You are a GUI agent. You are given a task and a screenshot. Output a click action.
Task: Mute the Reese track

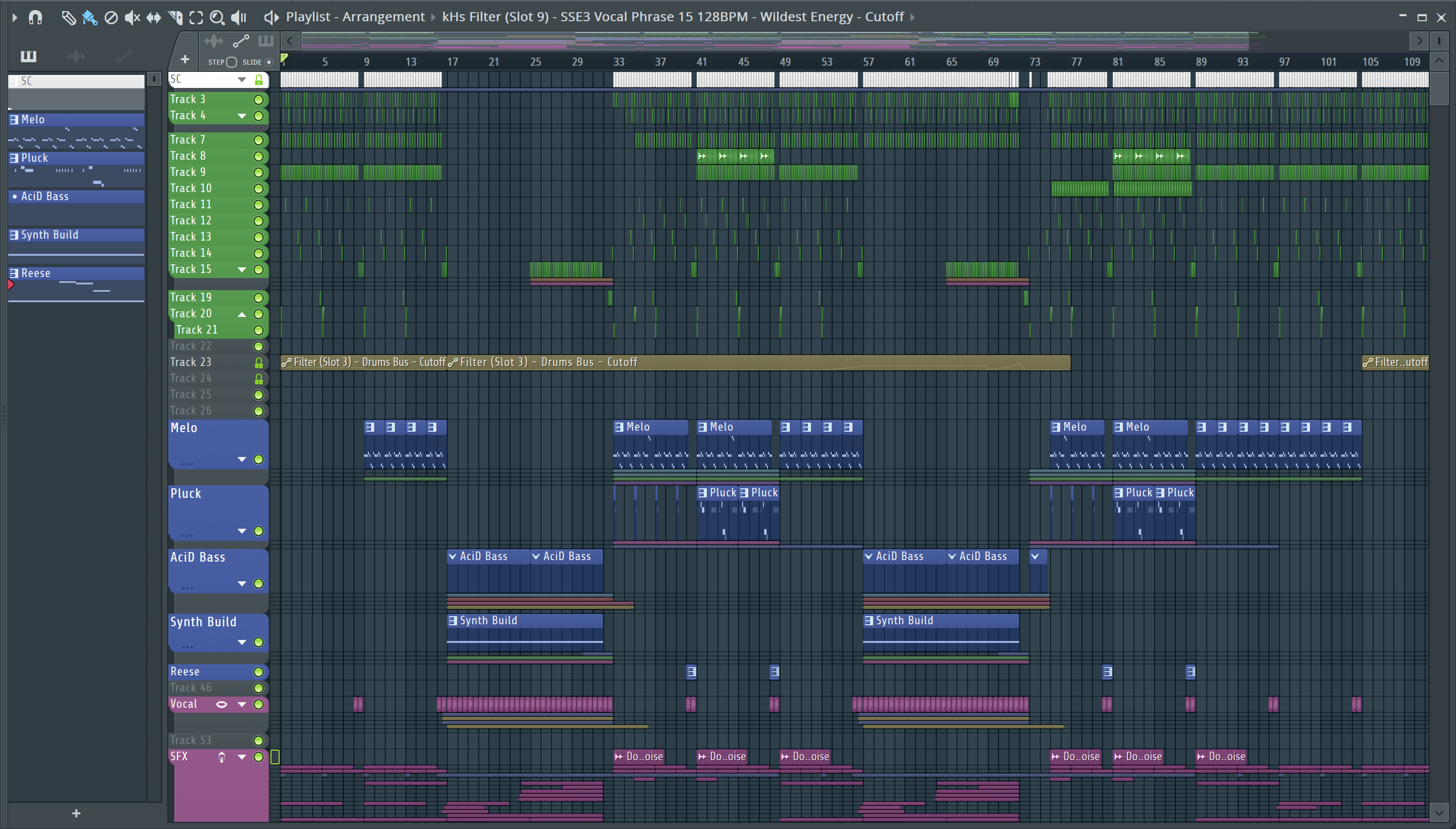258,672
